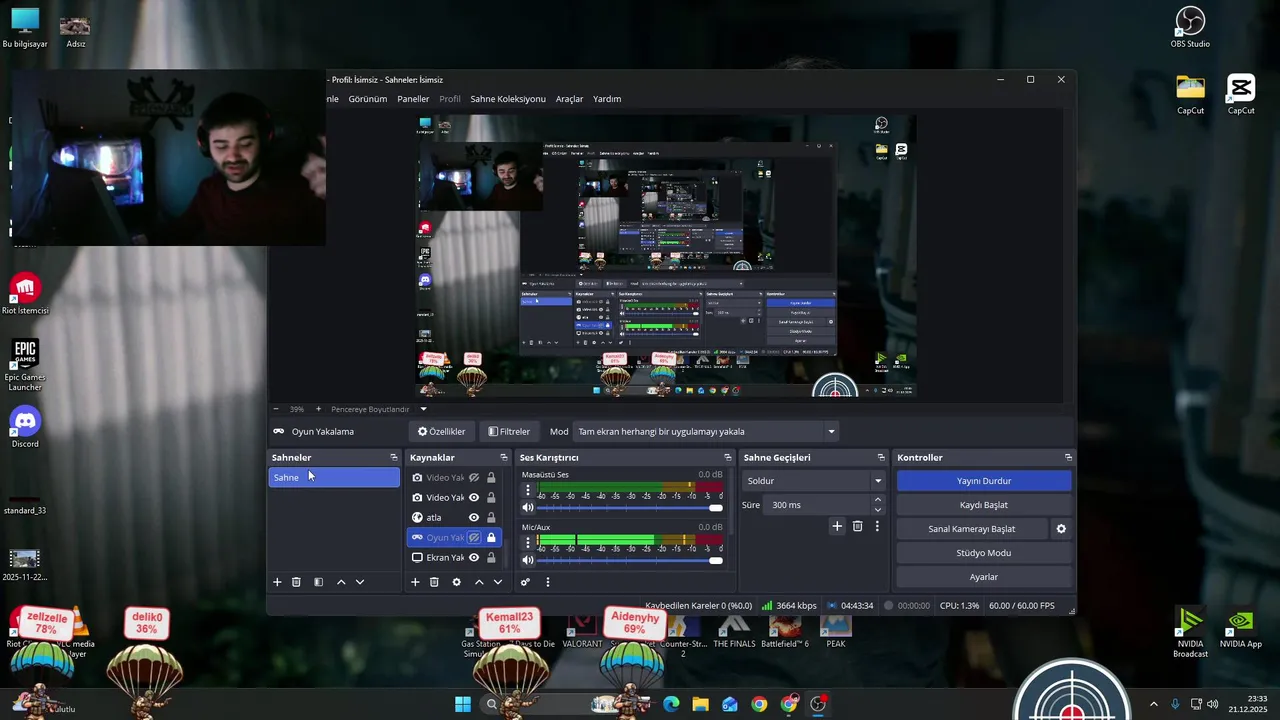Toggle visibility of first Video Yak source
This screenshot has height=720, width=1280.
click(474, 478)
